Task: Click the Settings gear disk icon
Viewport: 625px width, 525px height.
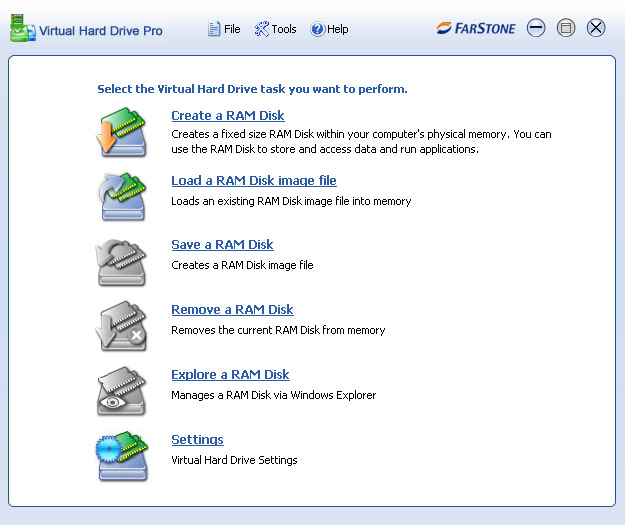Action: coord(122,456)
